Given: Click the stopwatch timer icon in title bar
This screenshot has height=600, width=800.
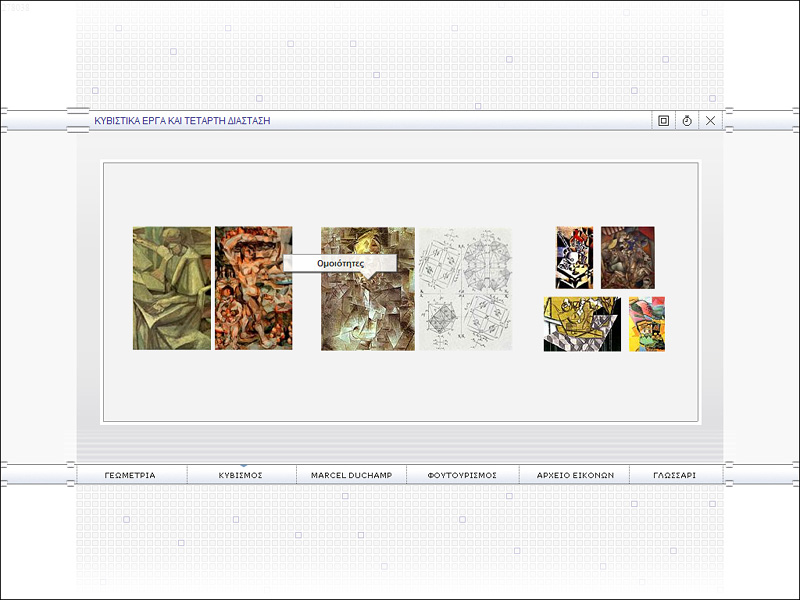Looking at the screenshot, I should (x=687, y=121).
